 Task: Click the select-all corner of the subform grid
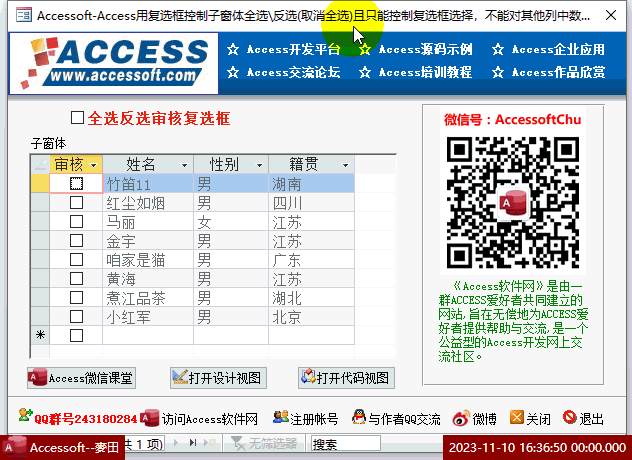(40, 164)
